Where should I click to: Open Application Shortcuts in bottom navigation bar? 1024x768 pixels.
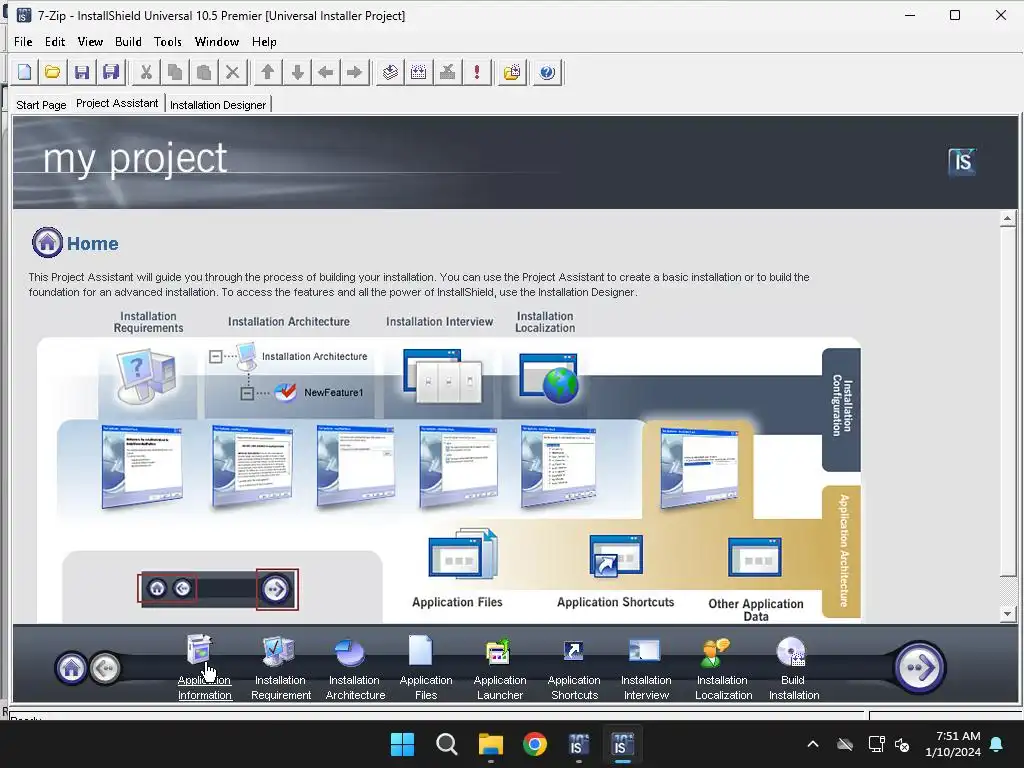pos(574,667)
